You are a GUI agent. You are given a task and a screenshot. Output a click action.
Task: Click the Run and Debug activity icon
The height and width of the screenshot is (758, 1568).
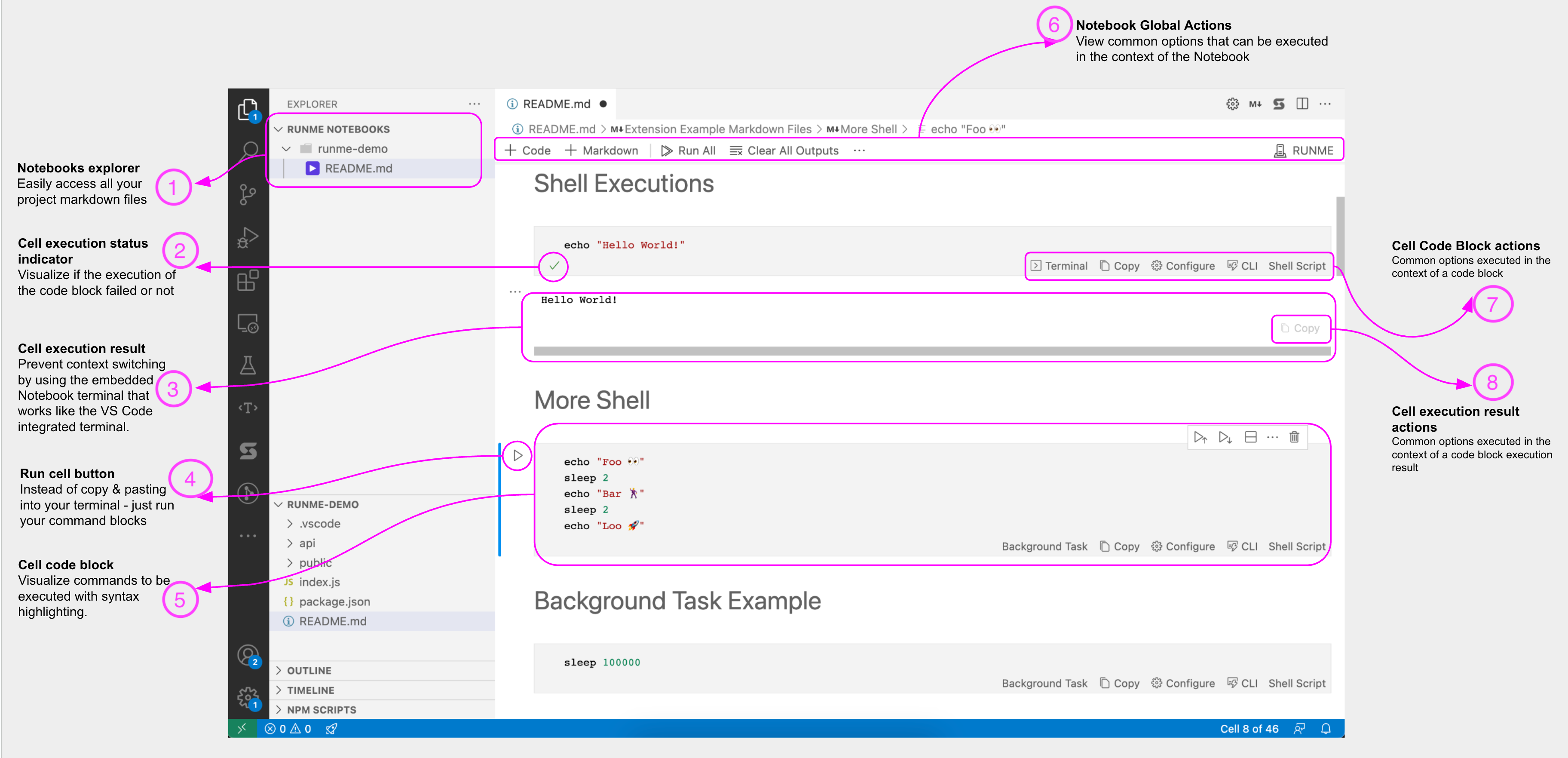[248, 237]
